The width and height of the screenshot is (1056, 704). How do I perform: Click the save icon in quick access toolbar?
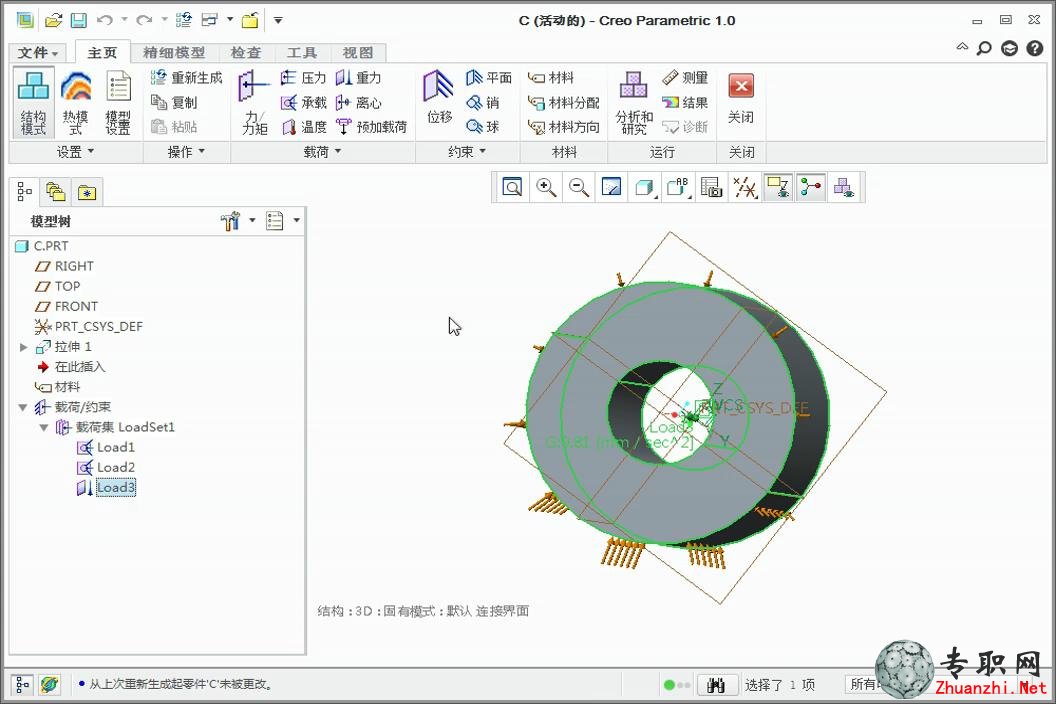pyautogui.click(x=79, y=20)
